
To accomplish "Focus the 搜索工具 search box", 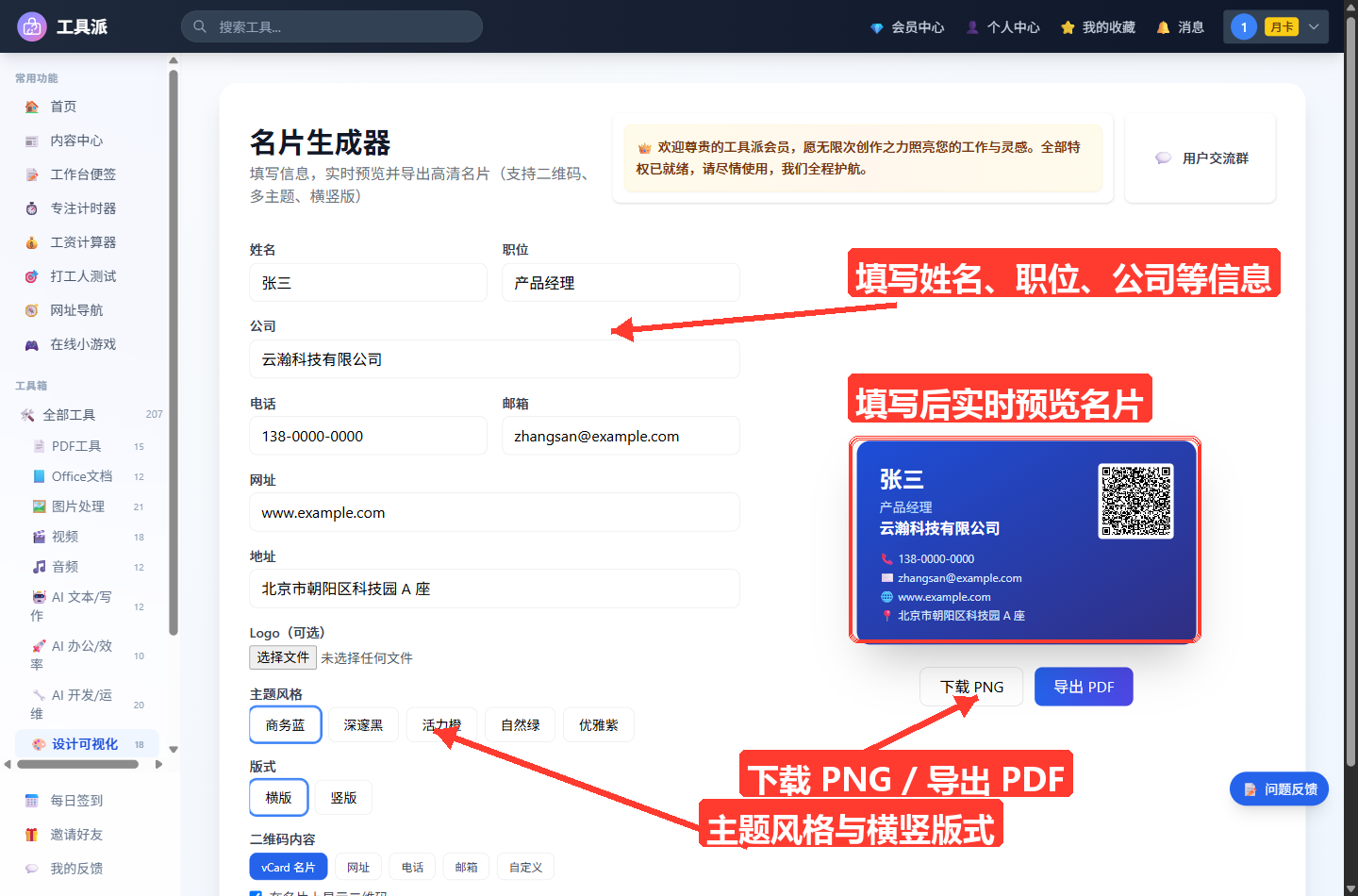I will (332, 26).
